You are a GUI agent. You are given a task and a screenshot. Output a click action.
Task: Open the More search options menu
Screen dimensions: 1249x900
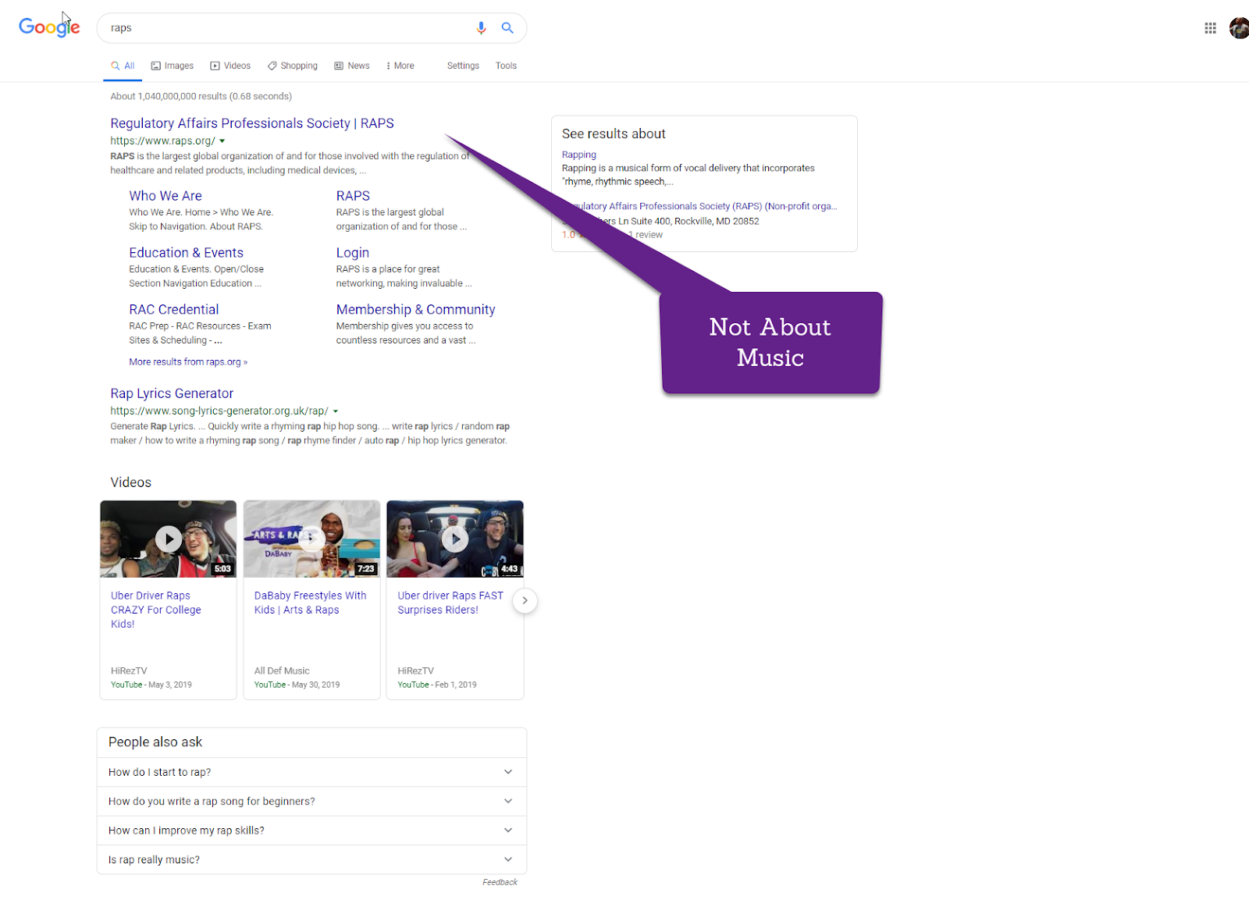[400, 66]
